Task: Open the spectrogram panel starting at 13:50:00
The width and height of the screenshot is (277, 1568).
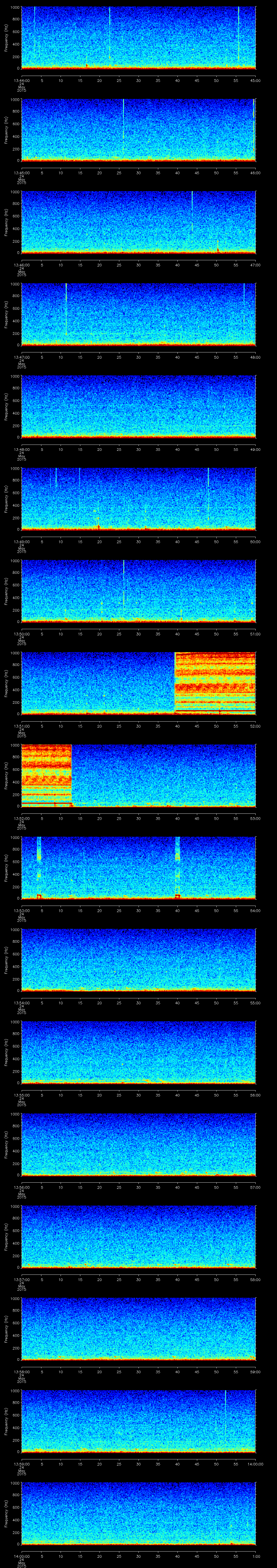Action: point(138,591)
